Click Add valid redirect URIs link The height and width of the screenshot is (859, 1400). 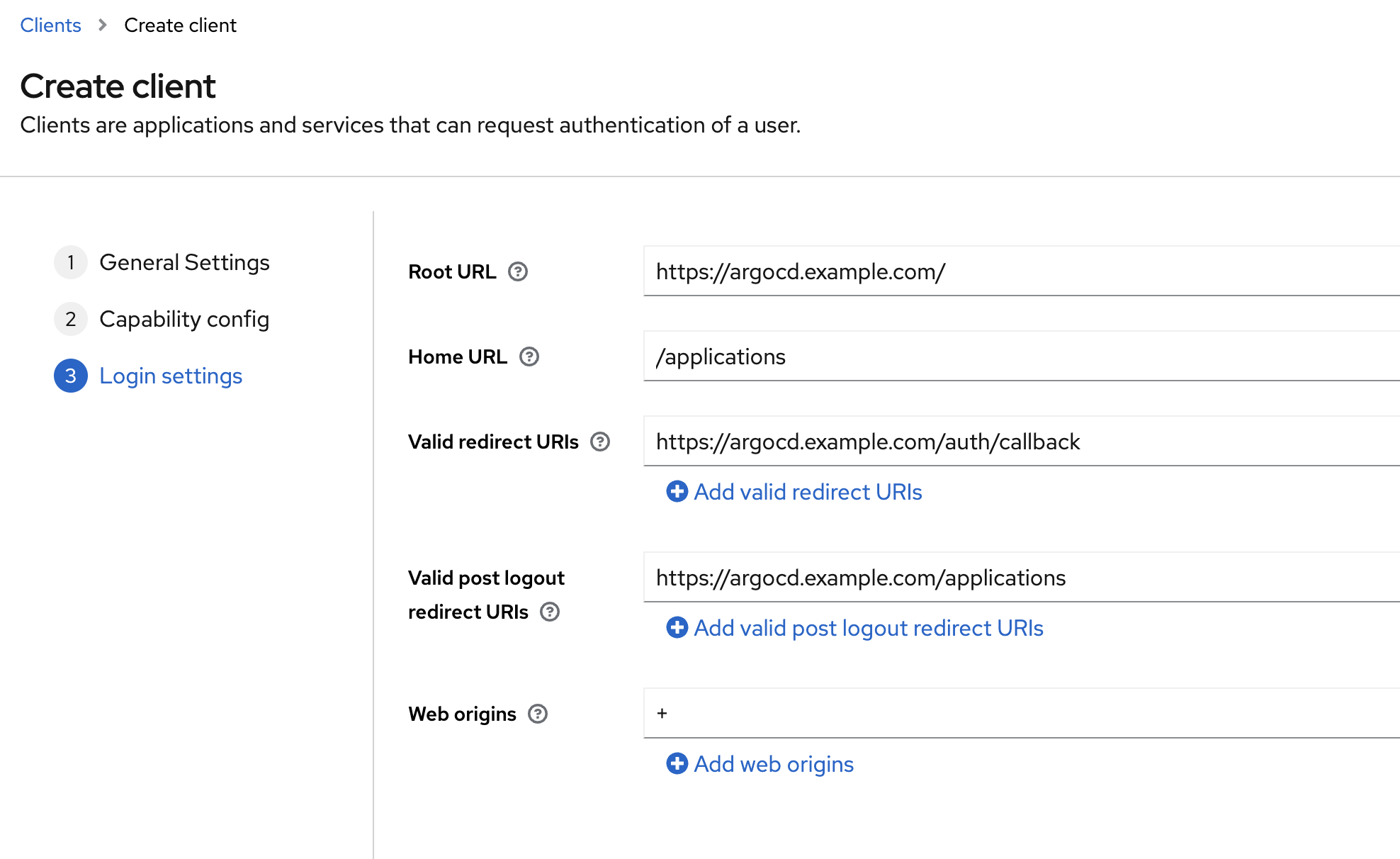click(x=808, y=492)
